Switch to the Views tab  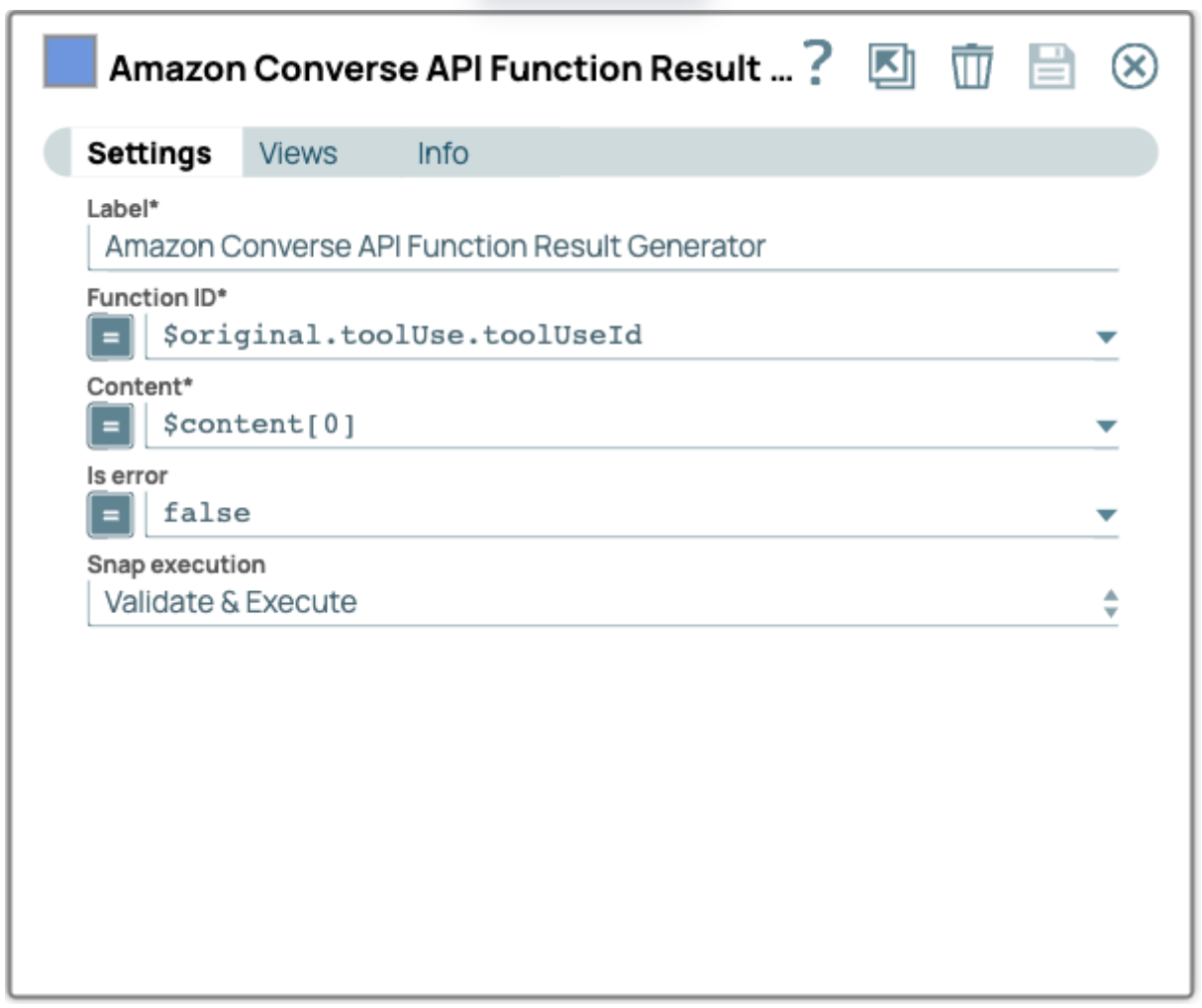click(x=298, y=153)
